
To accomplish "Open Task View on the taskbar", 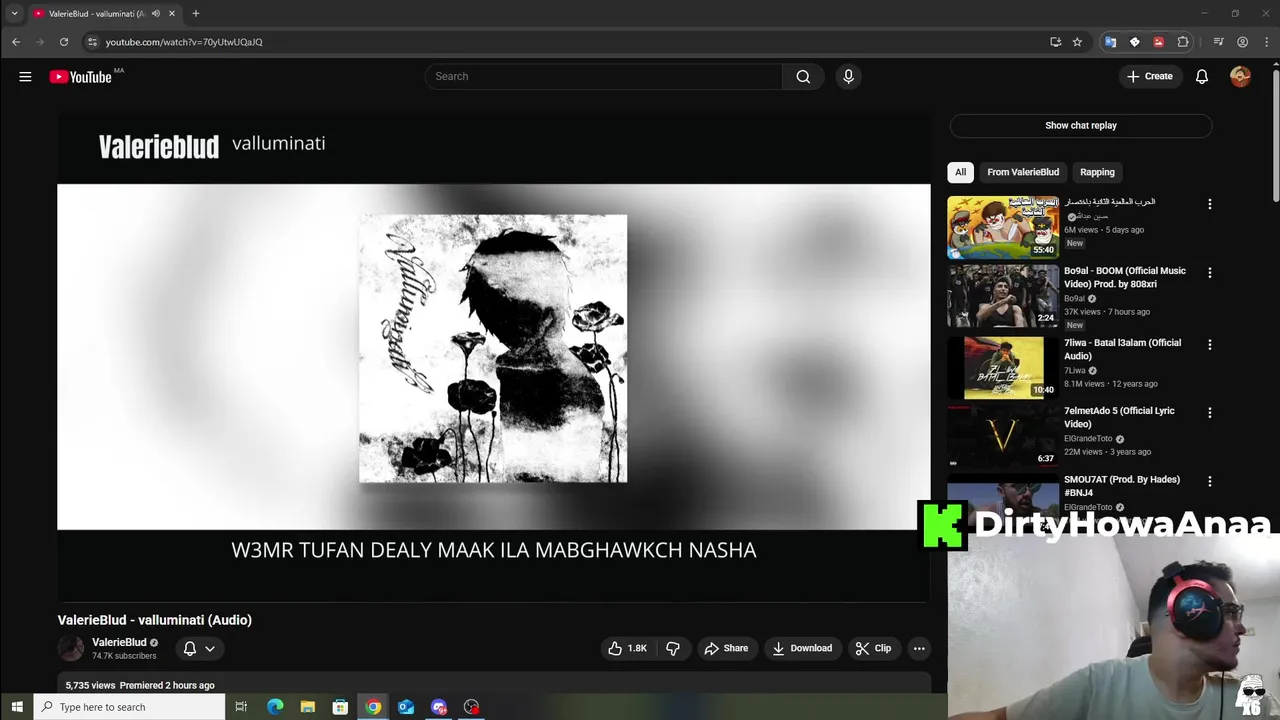I will tap(241, 707).
